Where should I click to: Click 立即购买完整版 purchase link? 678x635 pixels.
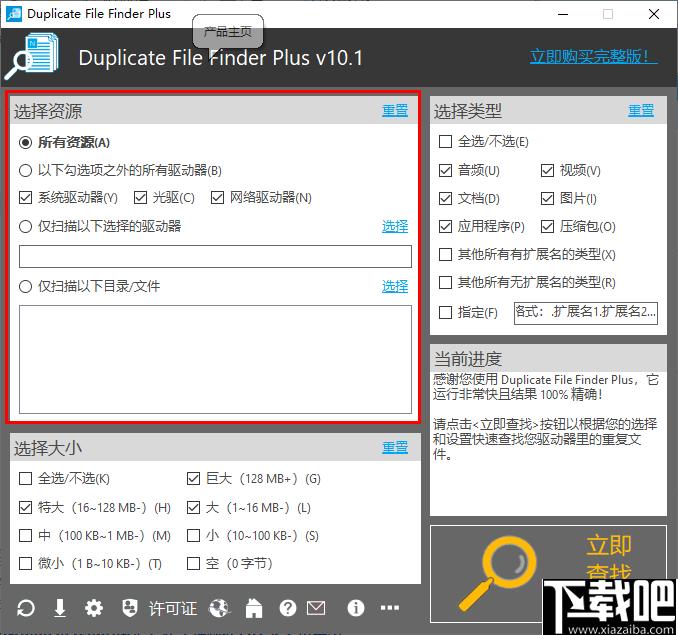[x=594, y=56]
